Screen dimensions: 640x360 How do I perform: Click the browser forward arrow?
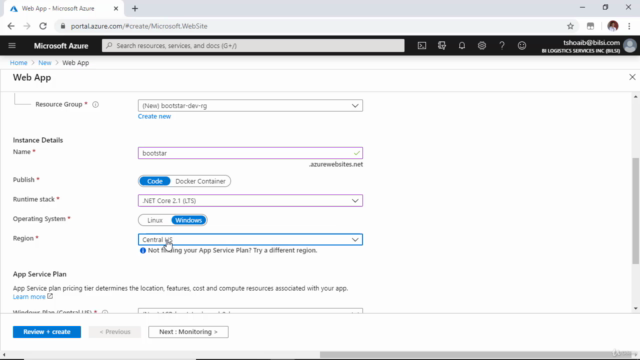pos(27,26)
